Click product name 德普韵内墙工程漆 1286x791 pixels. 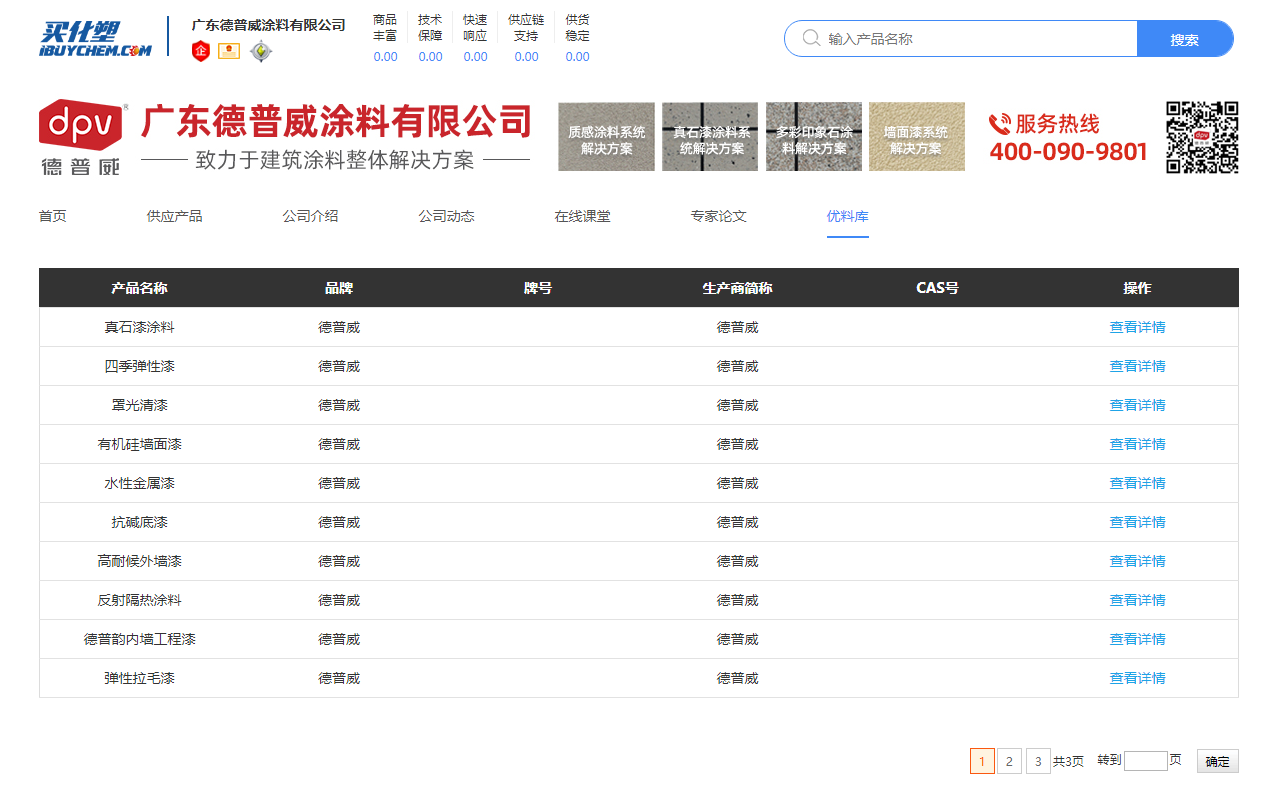coord(139,639)
